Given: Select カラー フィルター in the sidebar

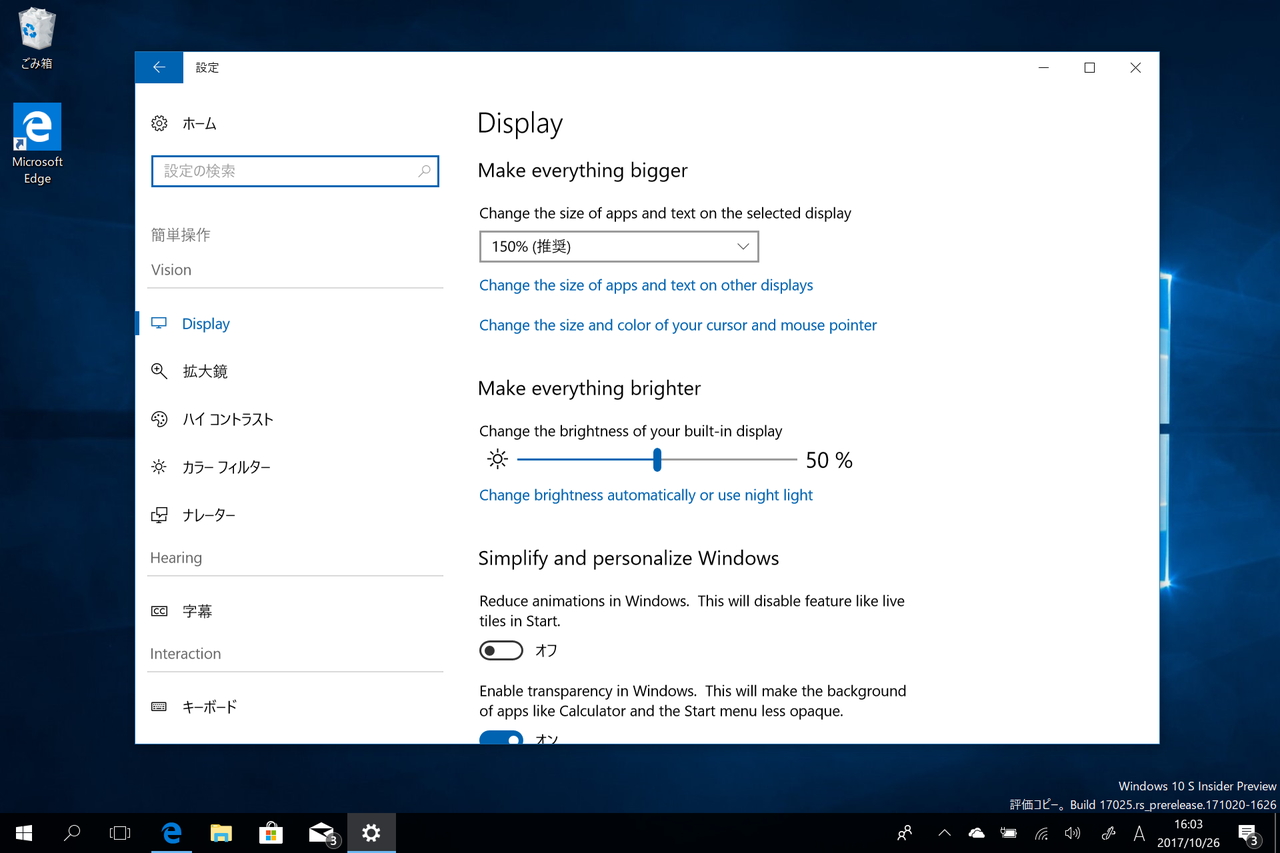Looking at the screenshot, I should coord(226,467).
